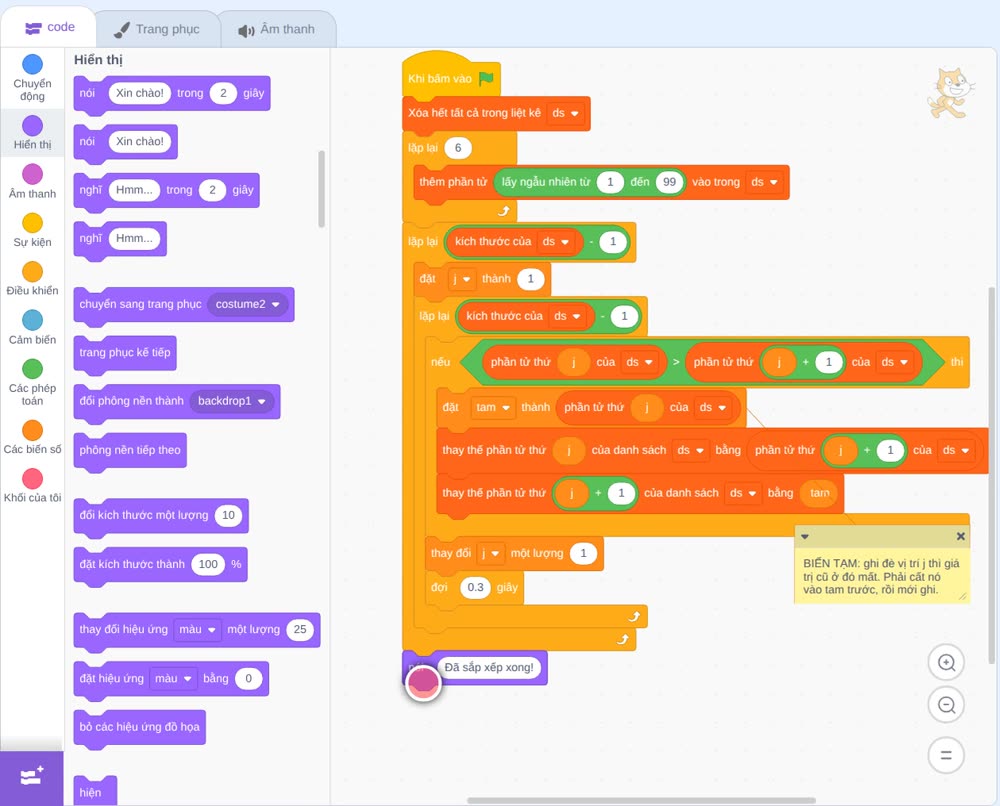Select the Các phép toán category
This screenshot has width=1000, height=806.
(x=33, y=383)
